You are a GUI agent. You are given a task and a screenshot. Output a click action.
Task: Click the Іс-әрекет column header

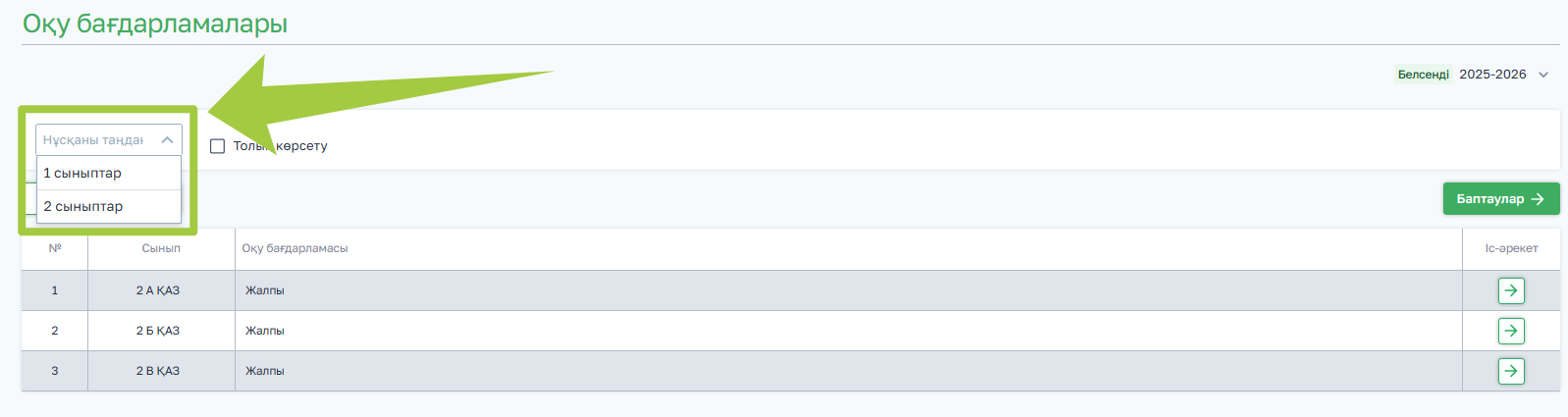1510,248
